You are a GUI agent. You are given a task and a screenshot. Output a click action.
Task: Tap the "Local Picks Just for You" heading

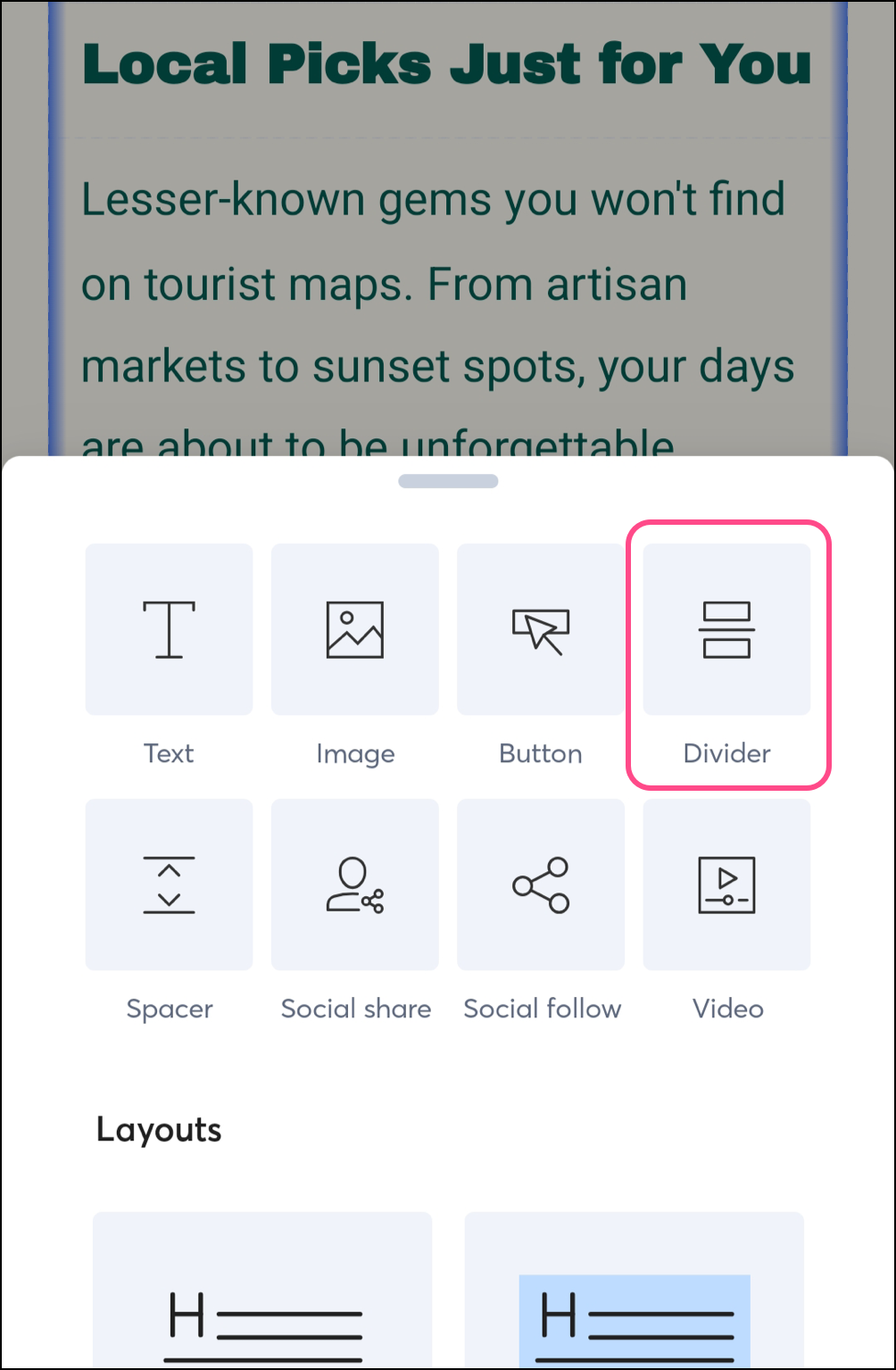[446, 64]
